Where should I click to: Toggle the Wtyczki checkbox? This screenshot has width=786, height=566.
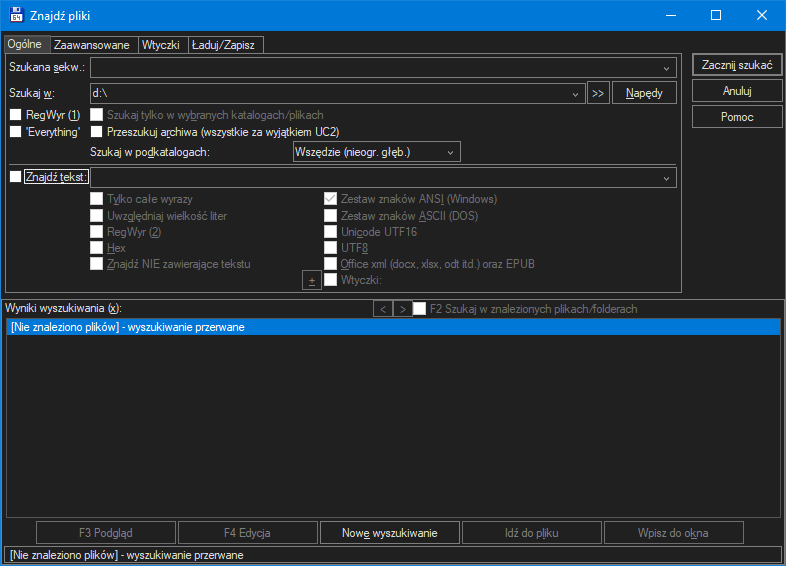(330, 280)
